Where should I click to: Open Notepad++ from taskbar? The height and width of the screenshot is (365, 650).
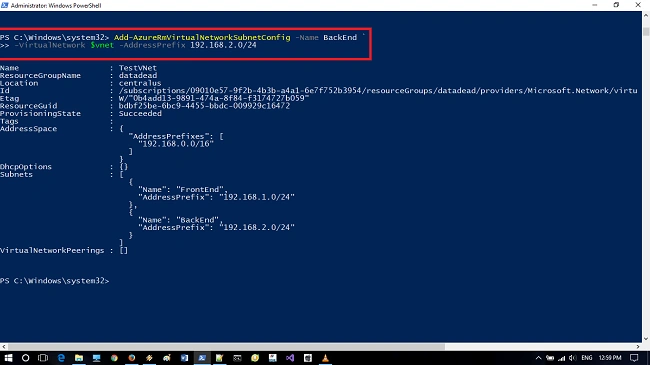tap(219, 358)
